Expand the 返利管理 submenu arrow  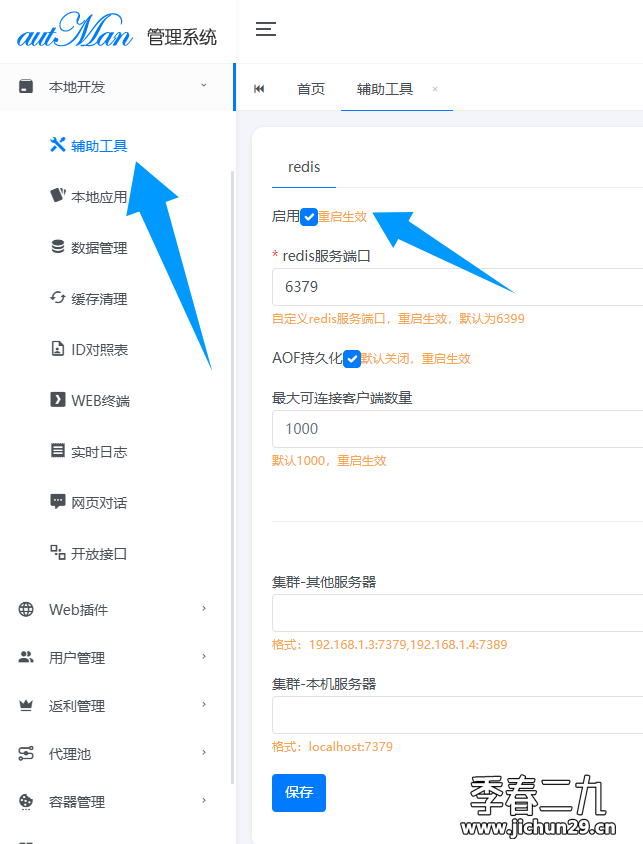point(204,704)
